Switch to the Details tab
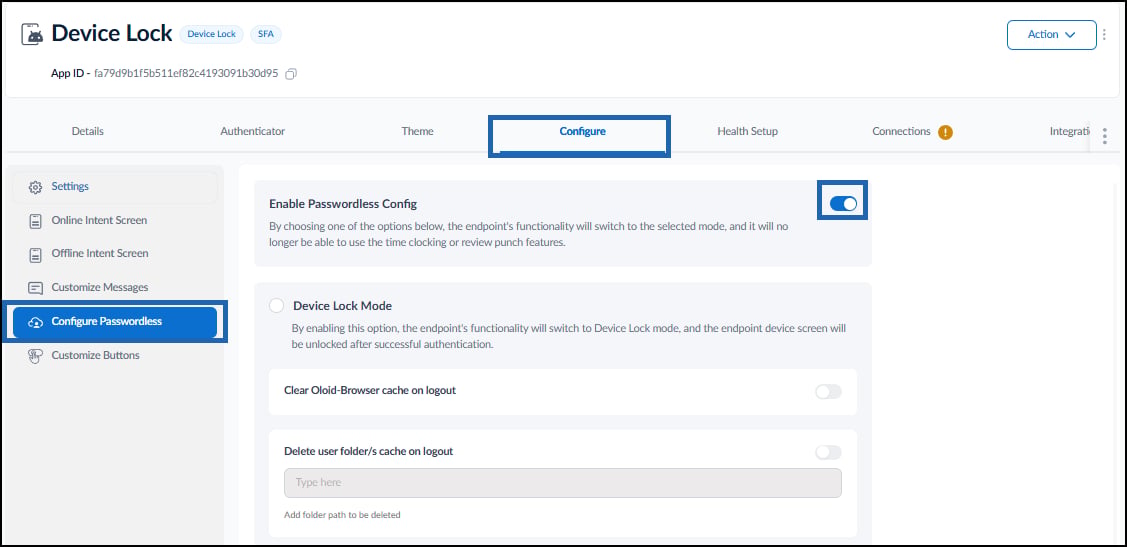This screenshot has height=547, width=1127. pyautogui.click(x=88, y=132)
